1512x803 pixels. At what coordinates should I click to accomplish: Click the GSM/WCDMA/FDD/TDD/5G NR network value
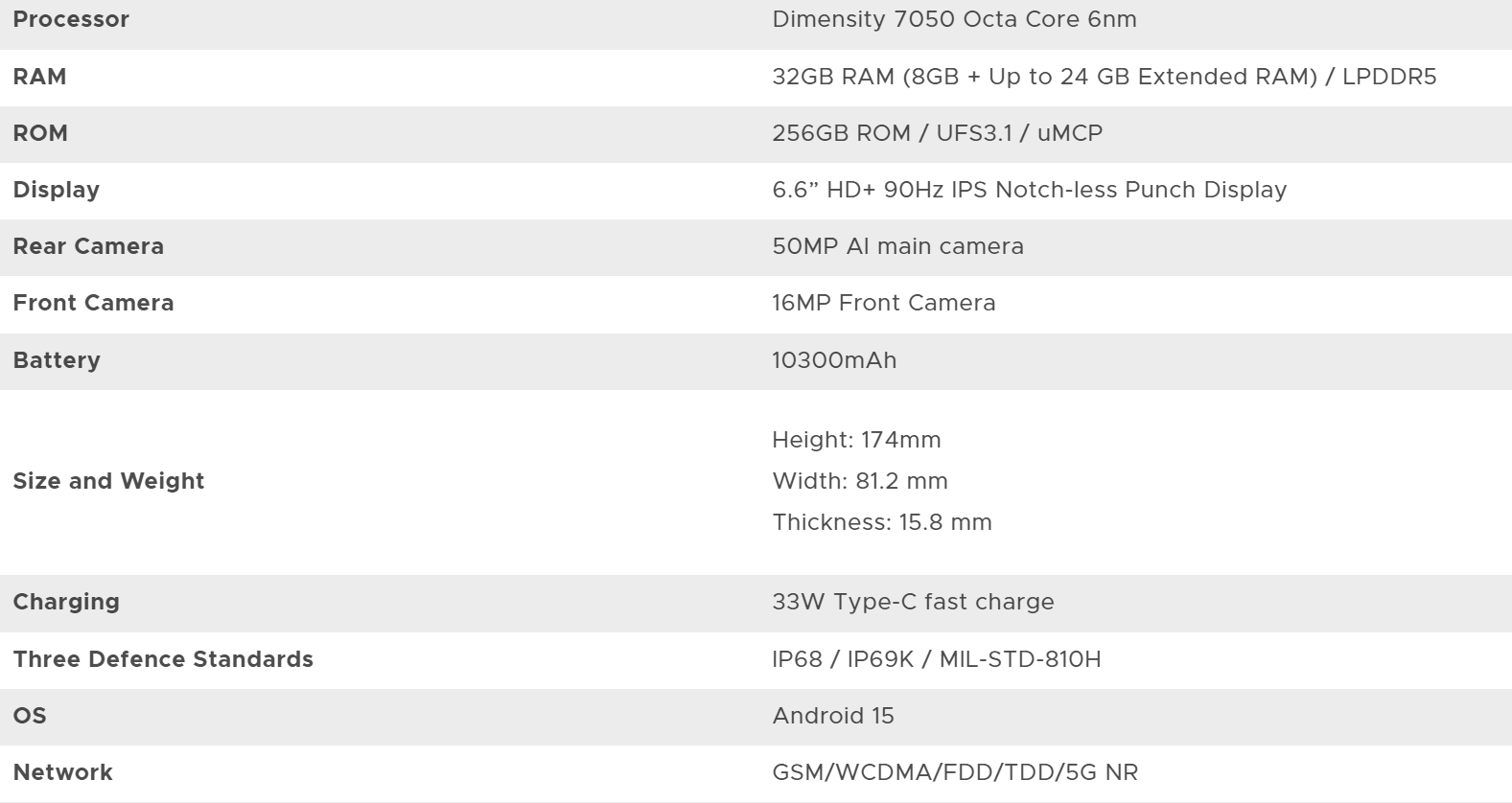point(955,772)
